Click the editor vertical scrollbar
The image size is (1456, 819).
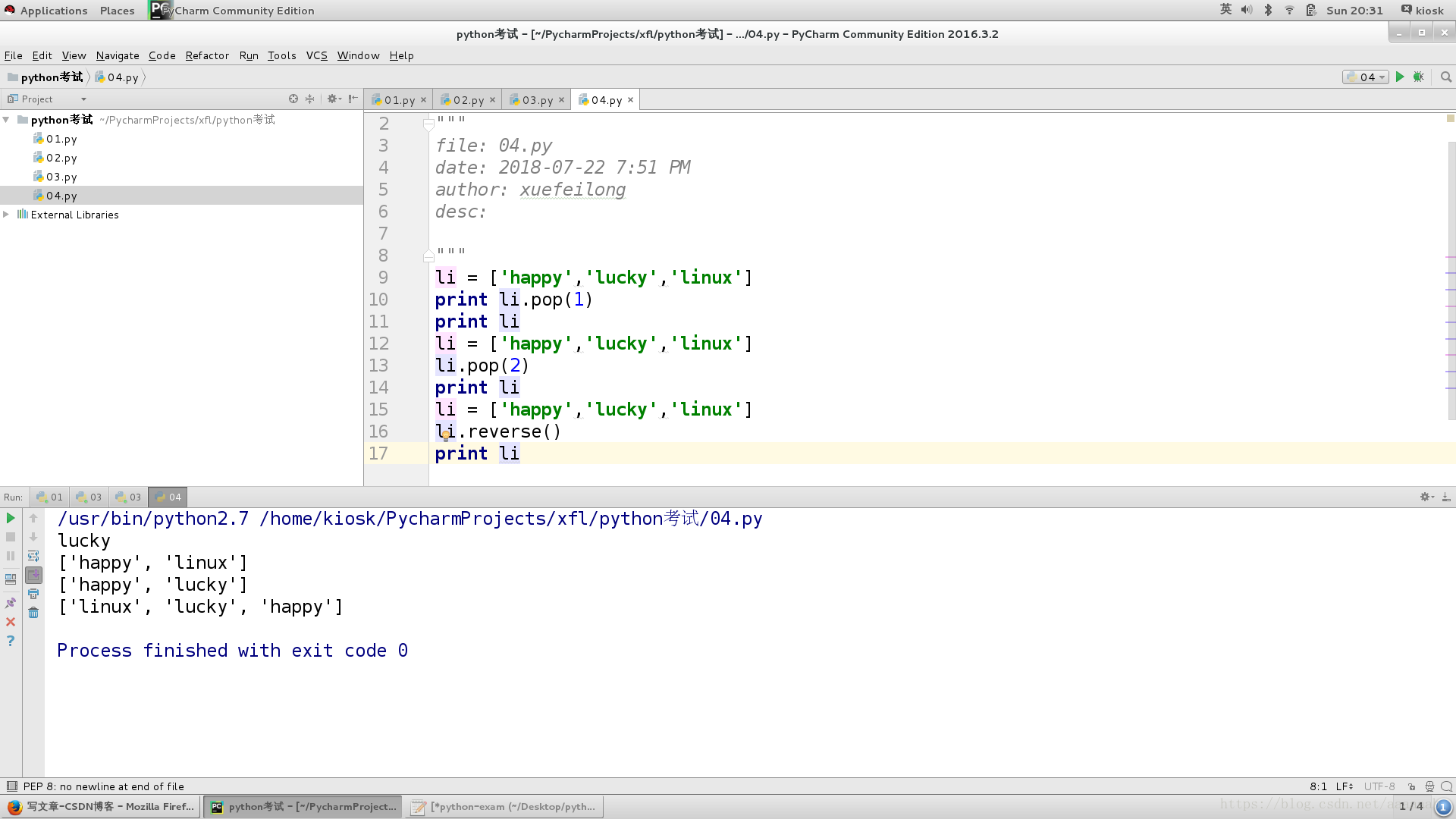point(1451,281)
